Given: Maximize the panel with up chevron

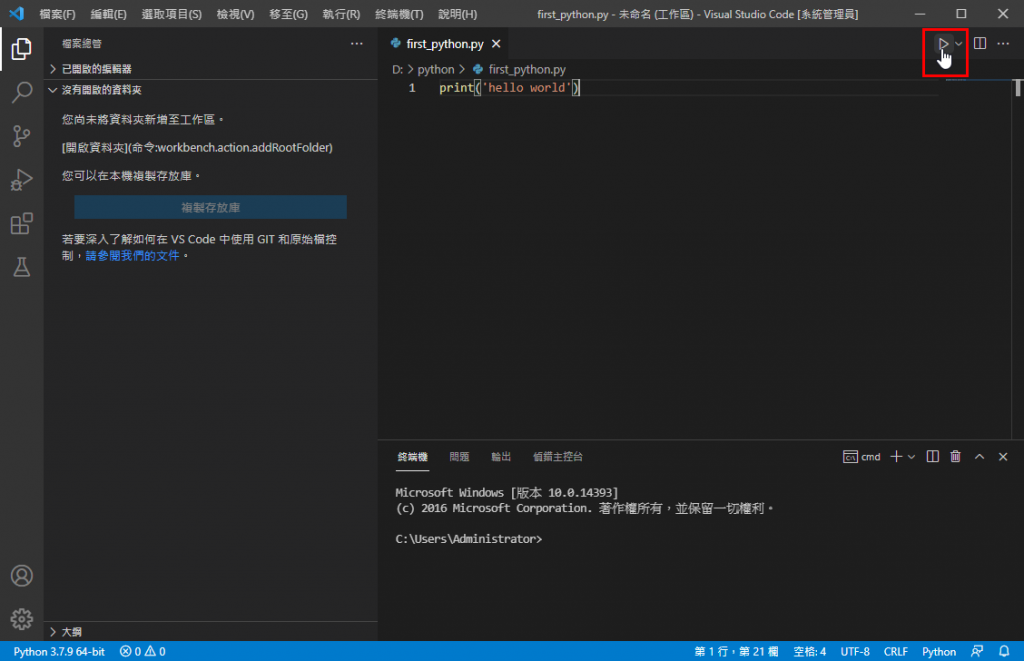Looking at the screenshot, I should (x=979, y=457).
